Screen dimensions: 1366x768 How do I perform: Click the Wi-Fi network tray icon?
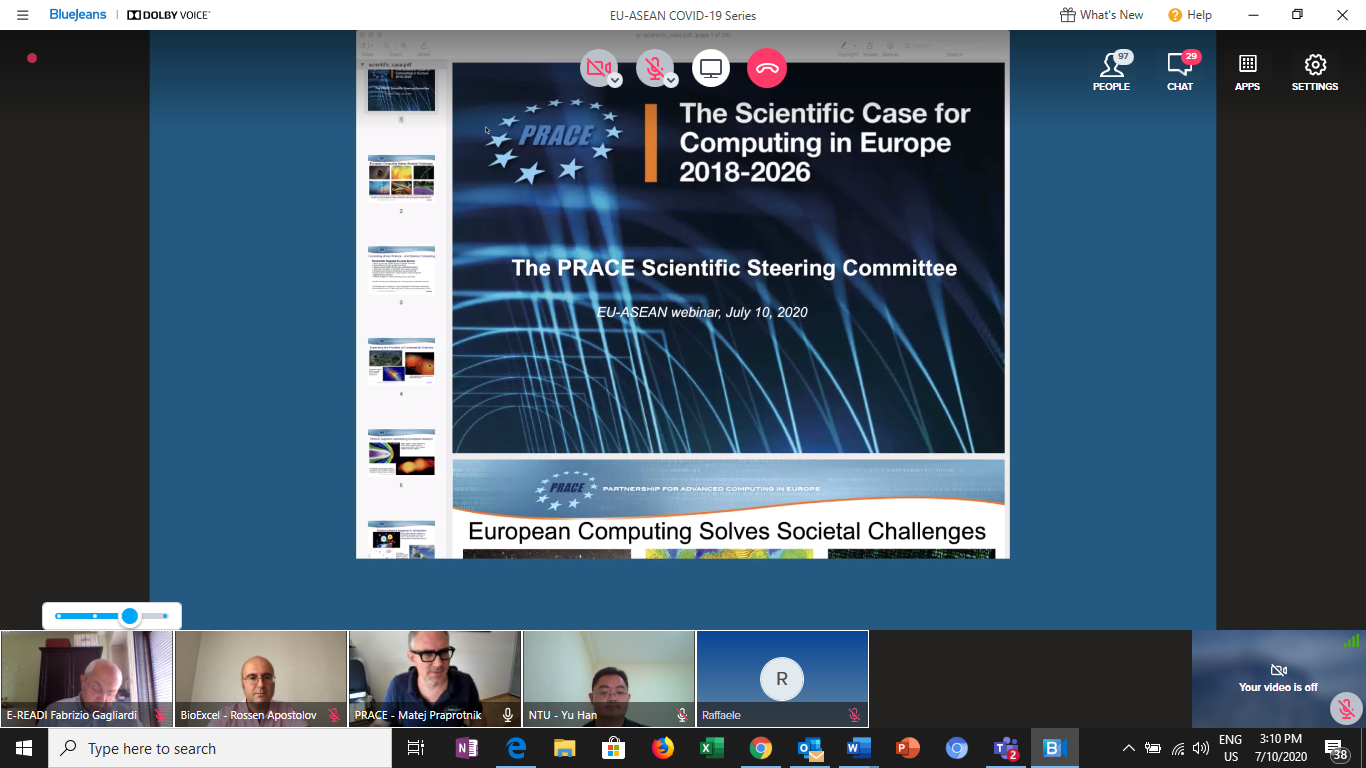1178,748
